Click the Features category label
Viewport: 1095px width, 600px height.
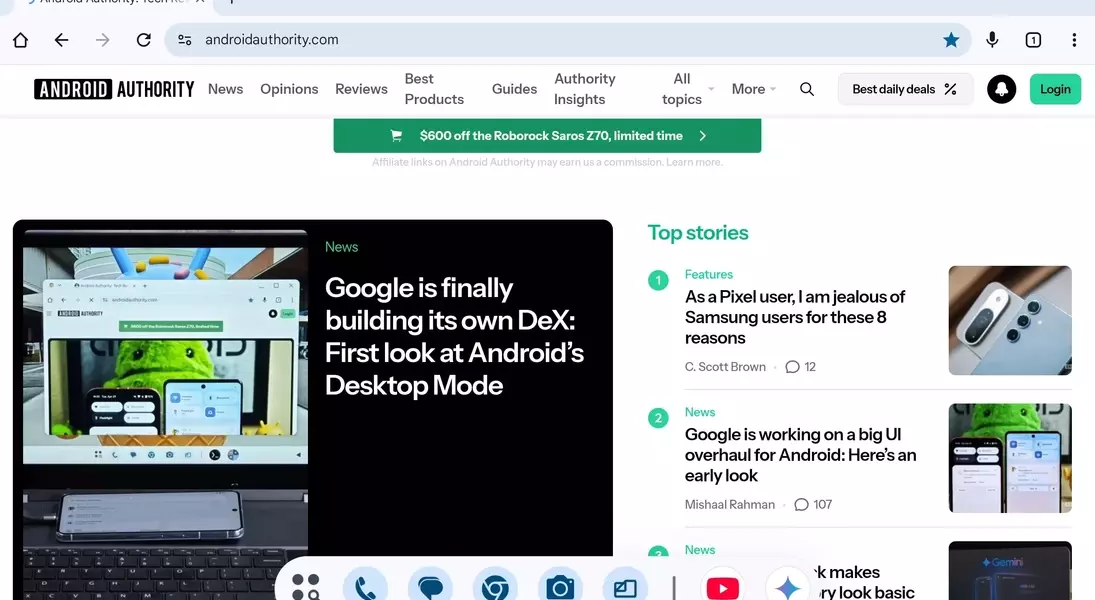click(x=709, y=275)
